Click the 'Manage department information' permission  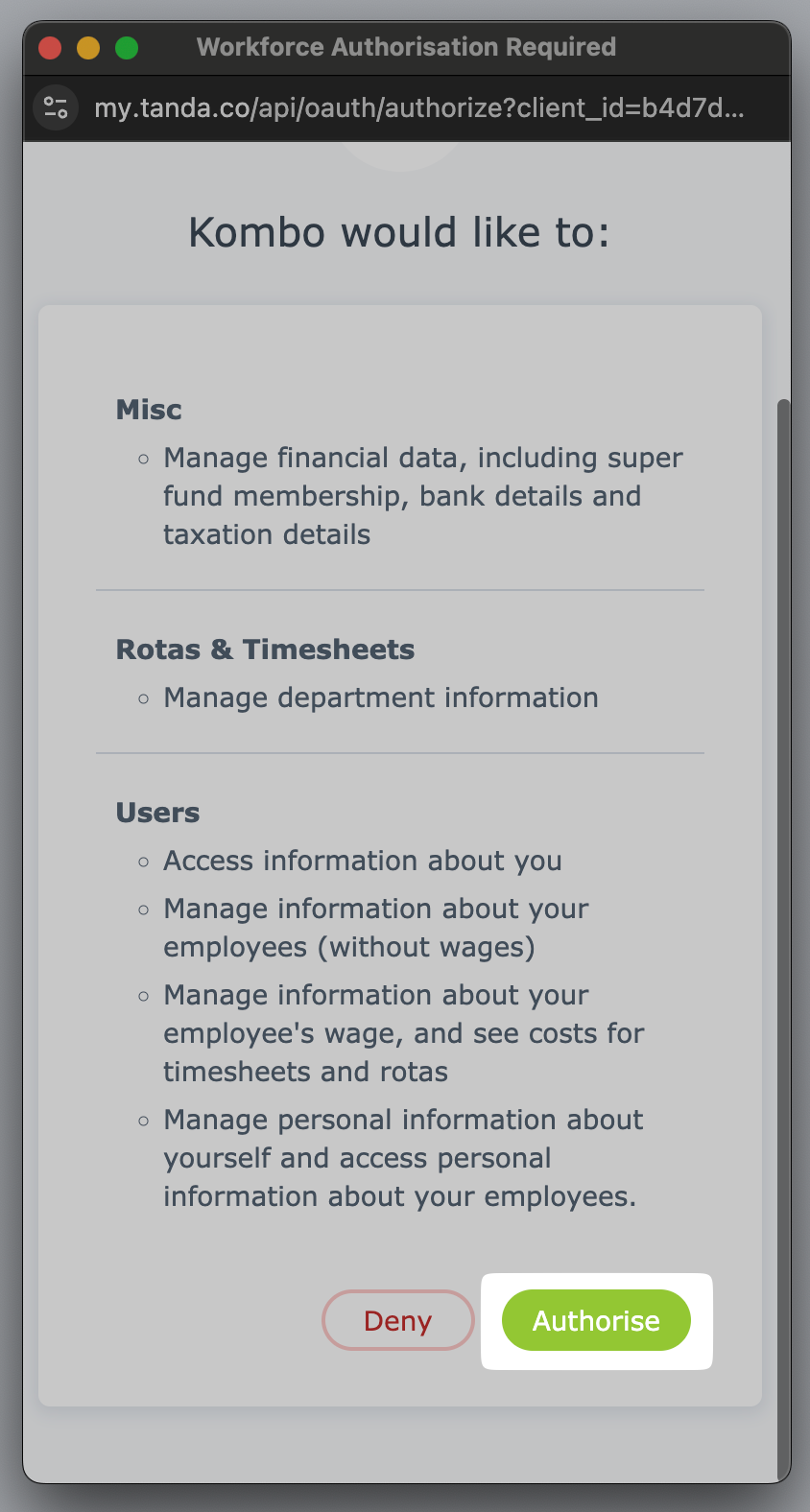[380, 697]
